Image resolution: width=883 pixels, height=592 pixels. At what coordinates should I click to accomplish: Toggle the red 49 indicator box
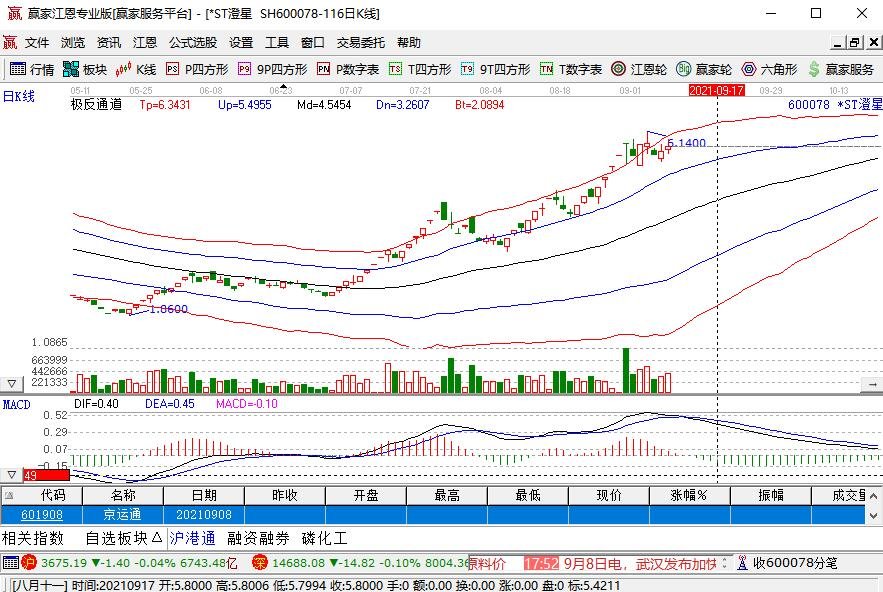[32, 473]
